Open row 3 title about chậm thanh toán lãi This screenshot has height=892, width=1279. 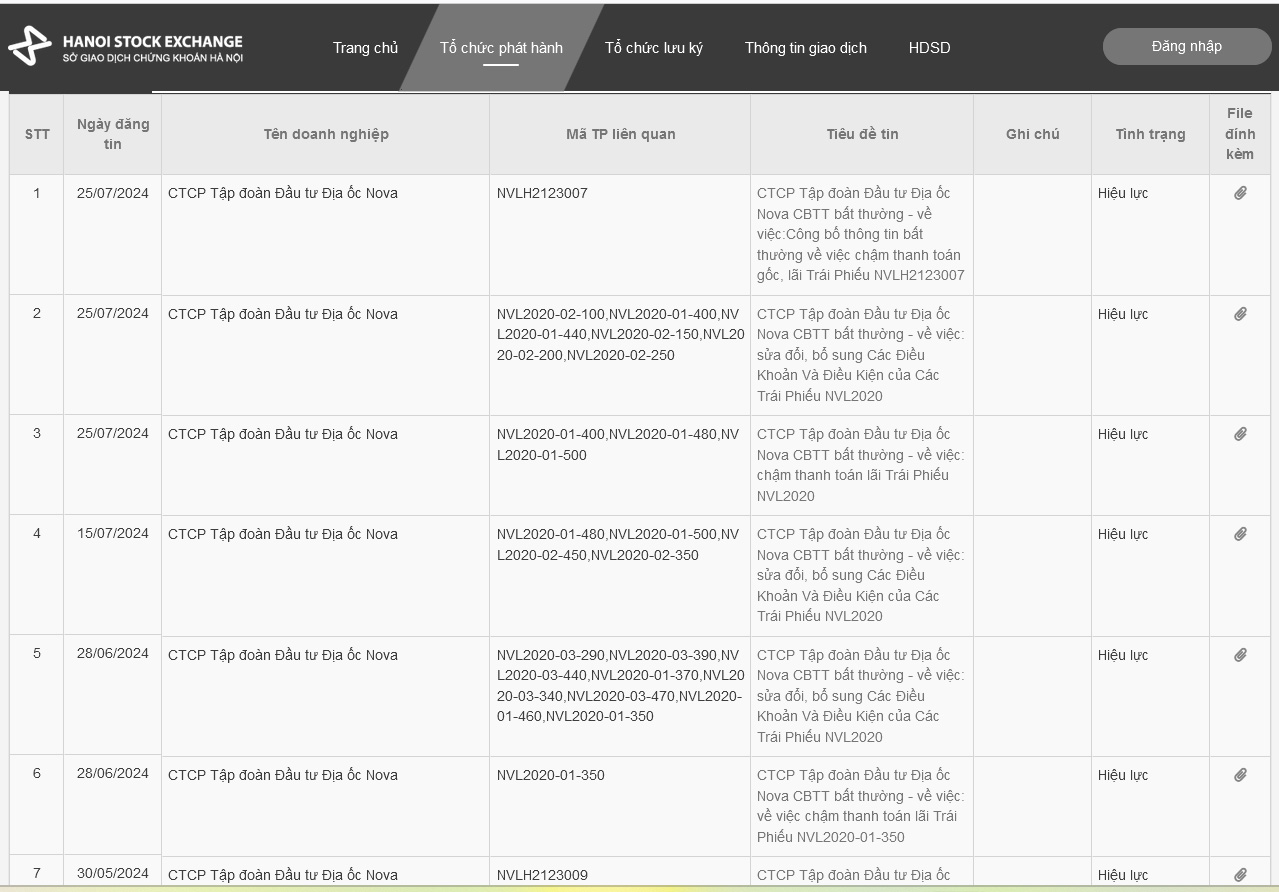click(860, 465)
